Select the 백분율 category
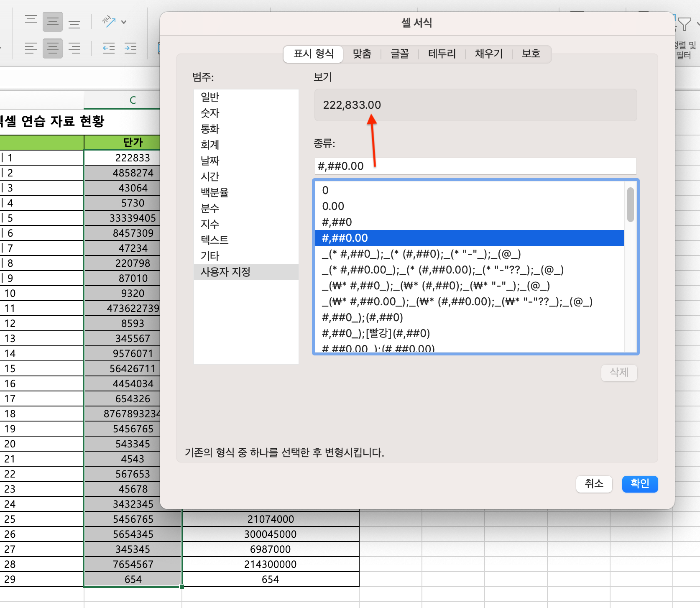This screenshot has height=608, width=700. click(x=246, y=192)
